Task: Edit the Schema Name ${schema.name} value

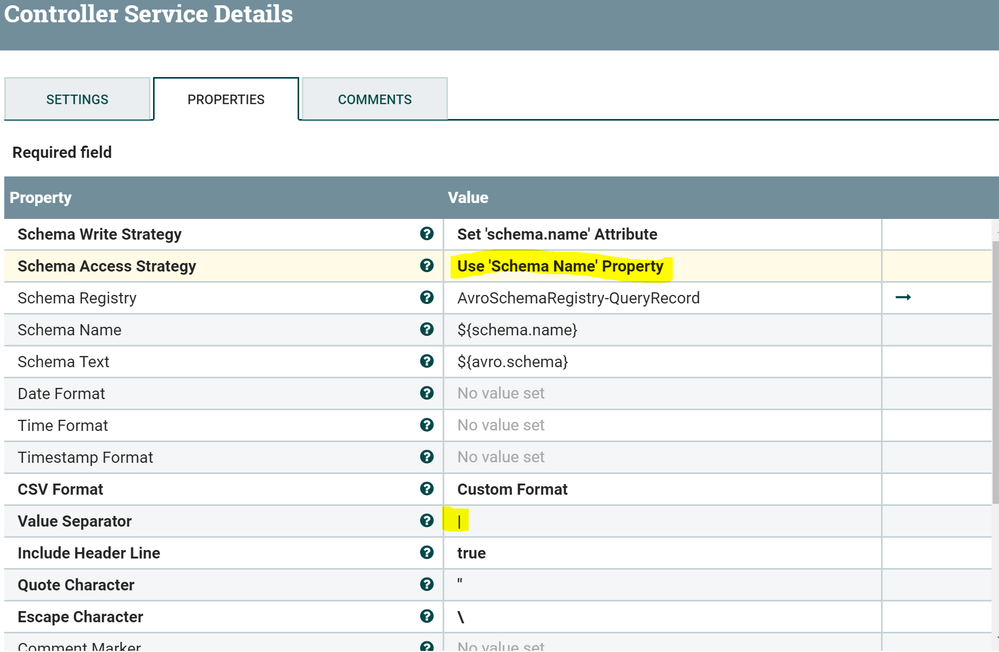Action: 517,330
